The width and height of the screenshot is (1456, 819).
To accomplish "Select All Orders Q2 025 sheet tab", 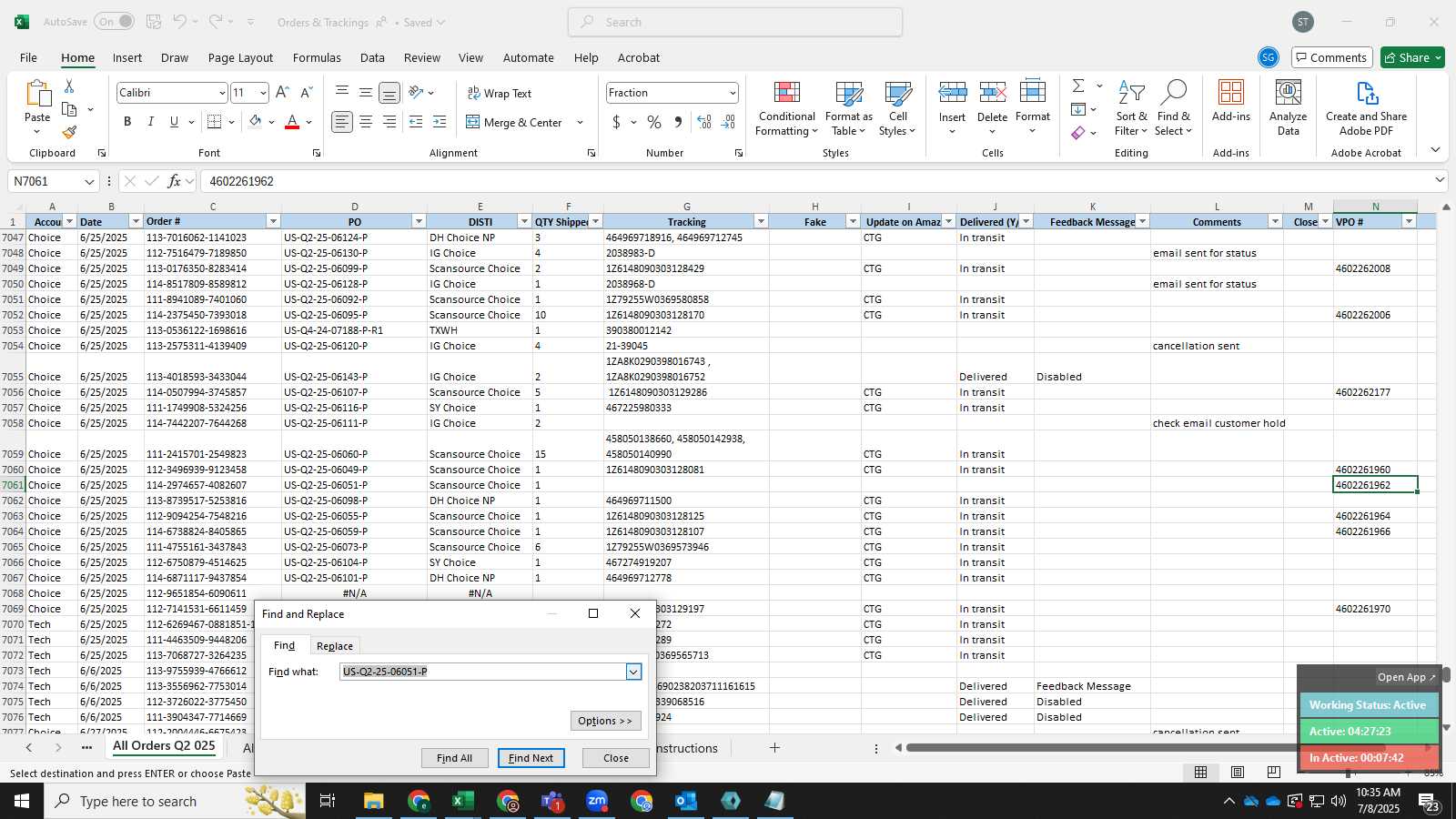I will (x=164, y=746).
